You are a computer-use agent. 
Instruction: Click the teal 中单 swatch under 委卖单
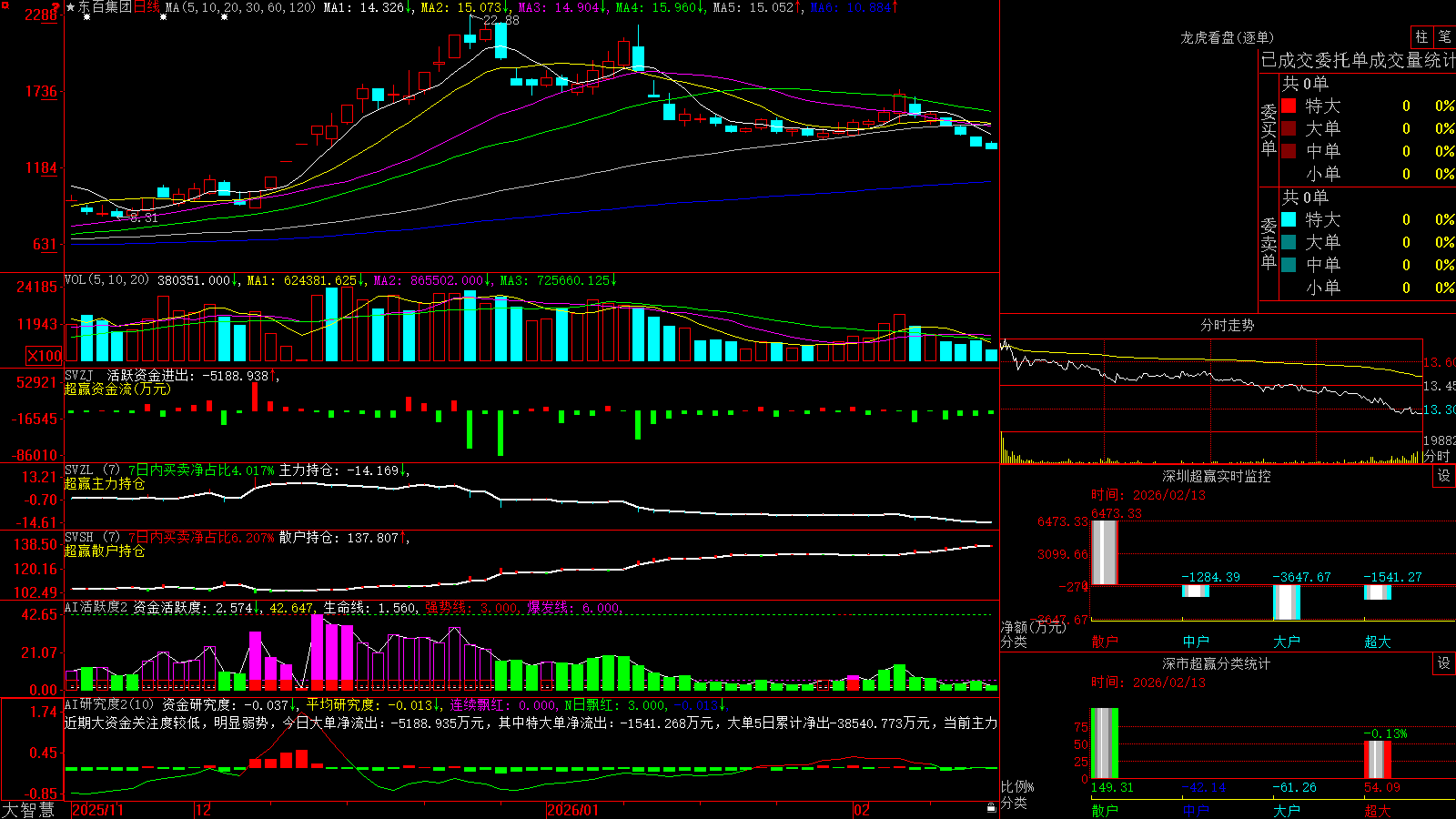[1289, 265]
